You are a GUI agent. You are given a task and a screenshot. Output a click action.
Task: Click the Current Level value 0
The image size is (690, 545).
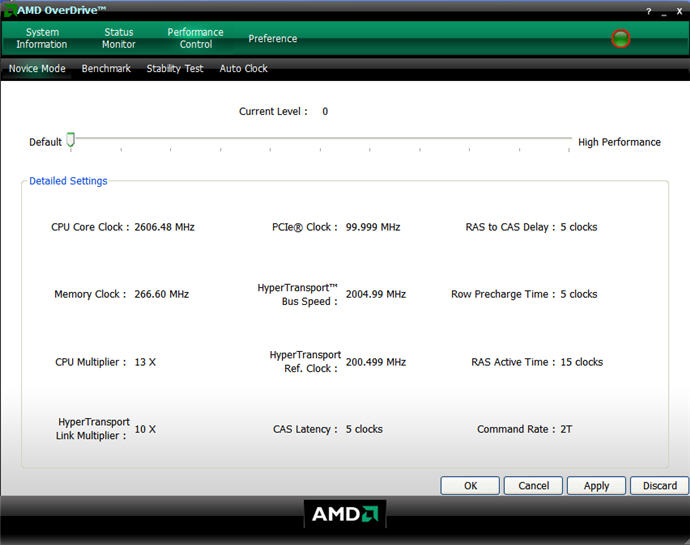[325, 111]
